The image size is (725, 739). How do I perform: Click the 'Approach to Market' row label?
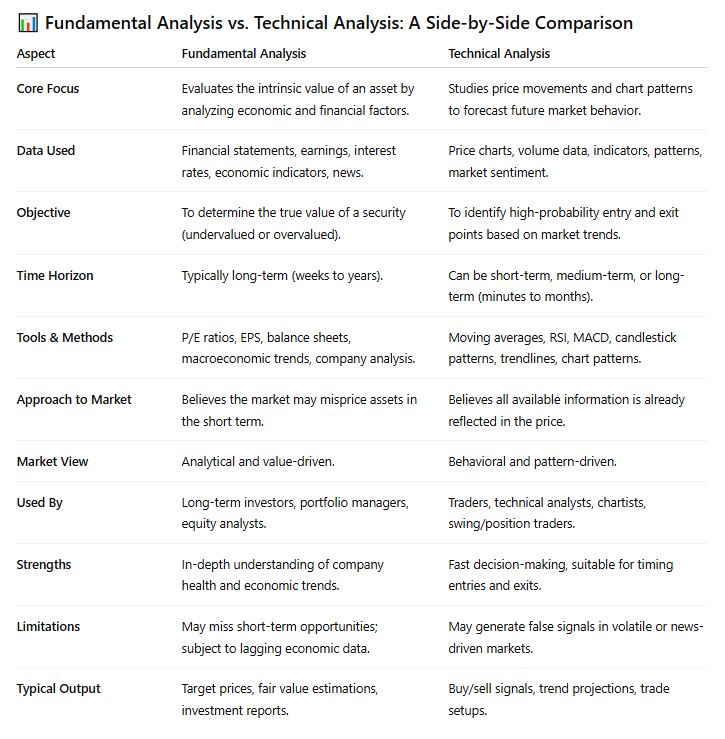[x=74, y=400]
